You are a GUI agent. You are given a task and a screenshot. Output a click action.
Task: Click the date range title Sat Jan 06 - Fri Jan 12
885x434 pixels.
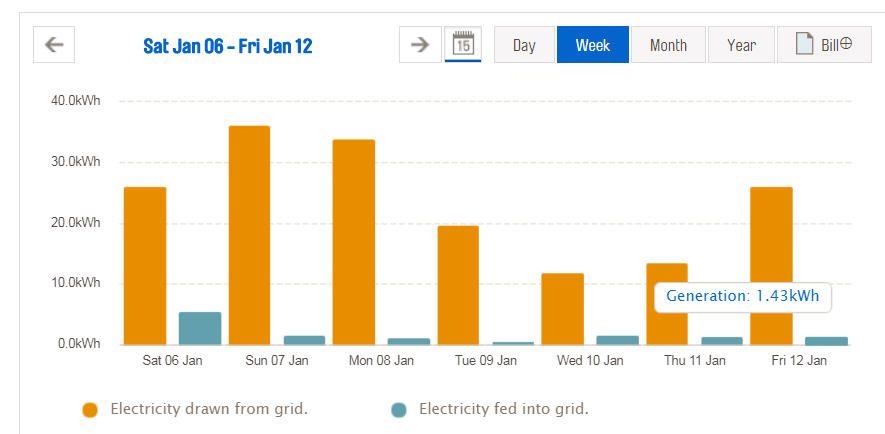228,46
